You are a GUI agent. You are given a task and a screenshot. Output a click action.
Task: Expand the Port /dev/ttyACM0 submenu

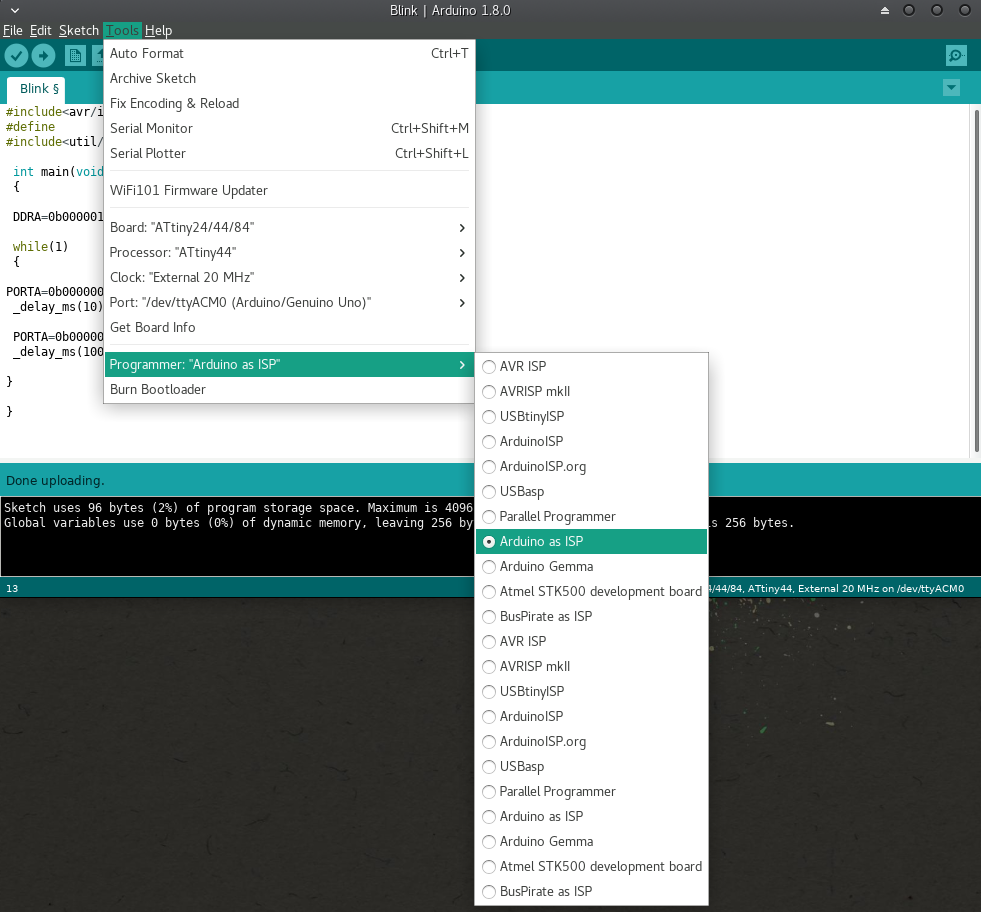[x=289, y=302]
